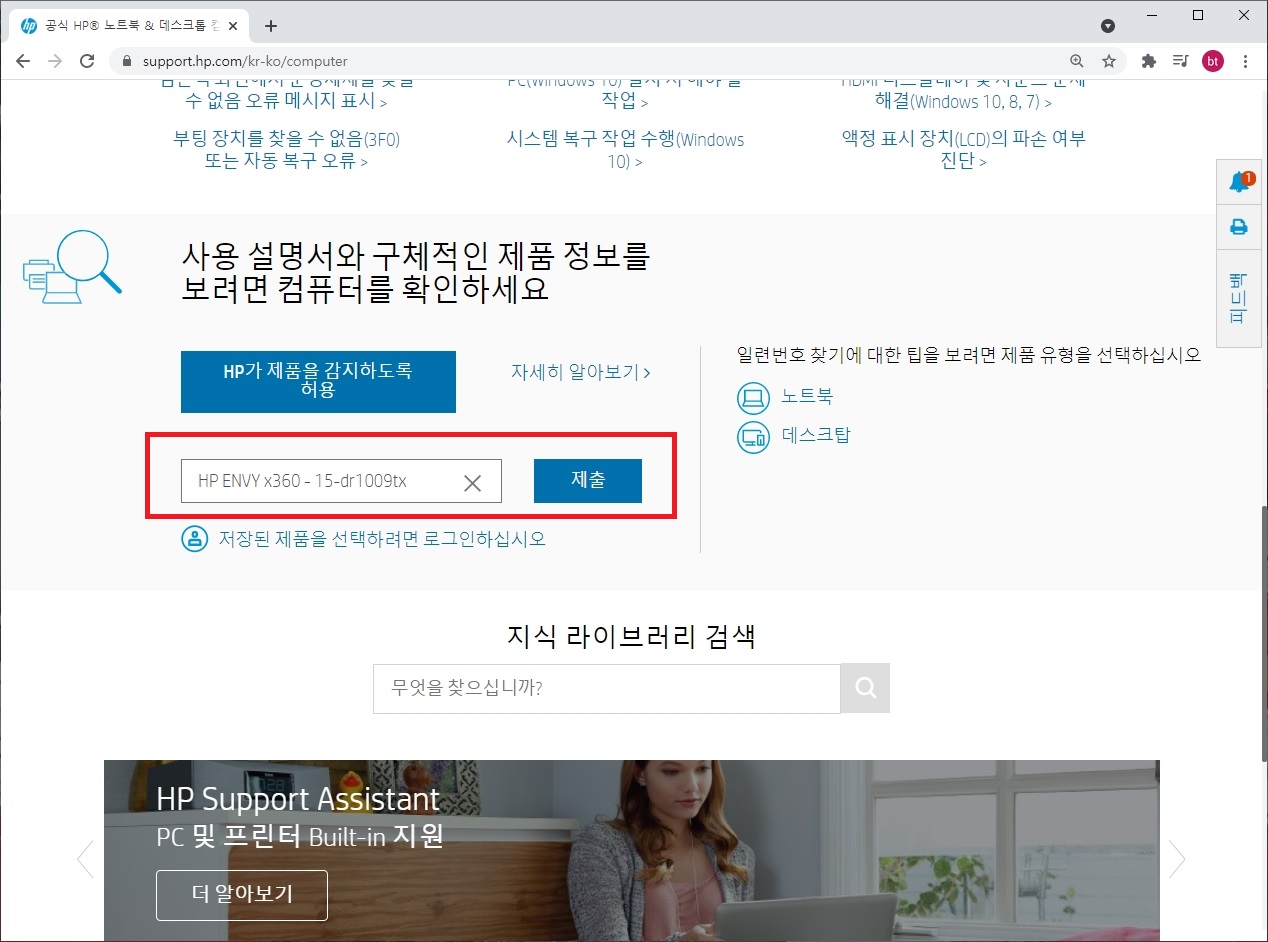1268x942 pixels.
Task: Open the media control playlist icon
Action: [x=1180, y=61]
